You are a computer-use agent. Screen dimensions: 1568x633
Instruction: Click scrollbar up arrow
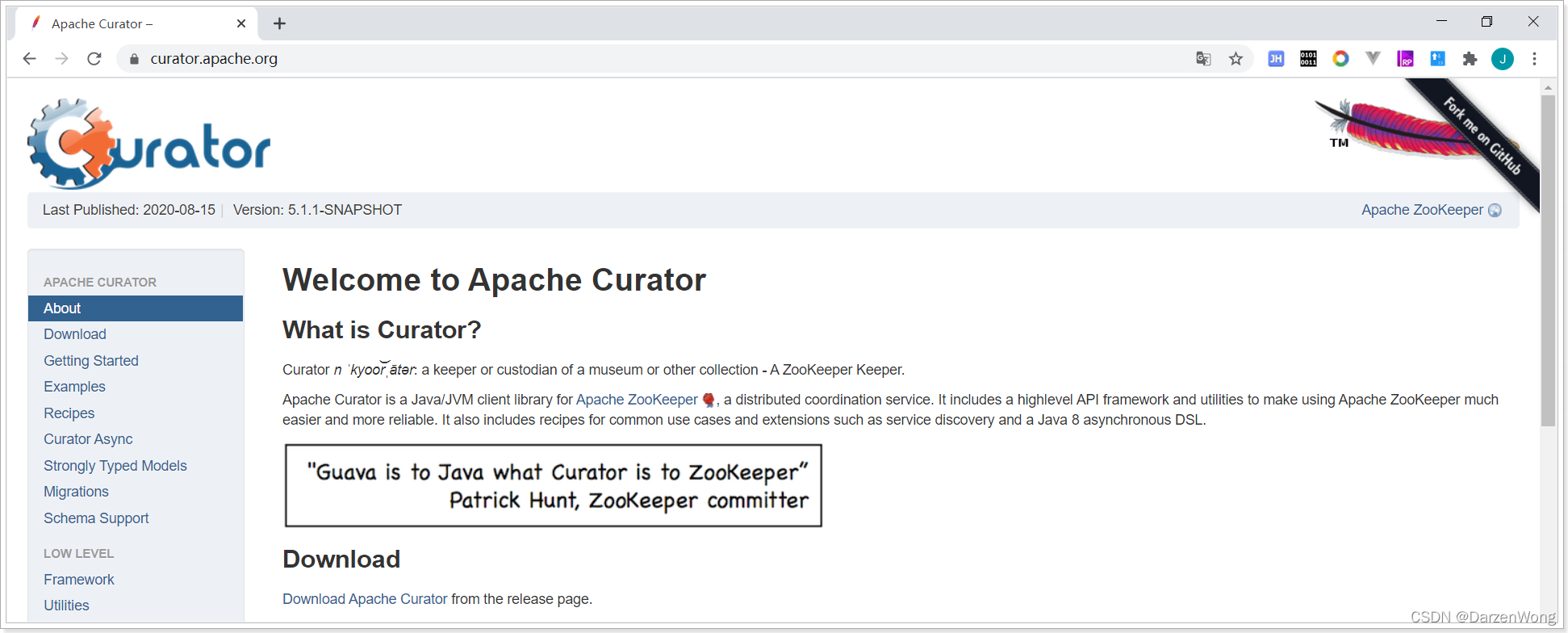tap(1548, 87)
